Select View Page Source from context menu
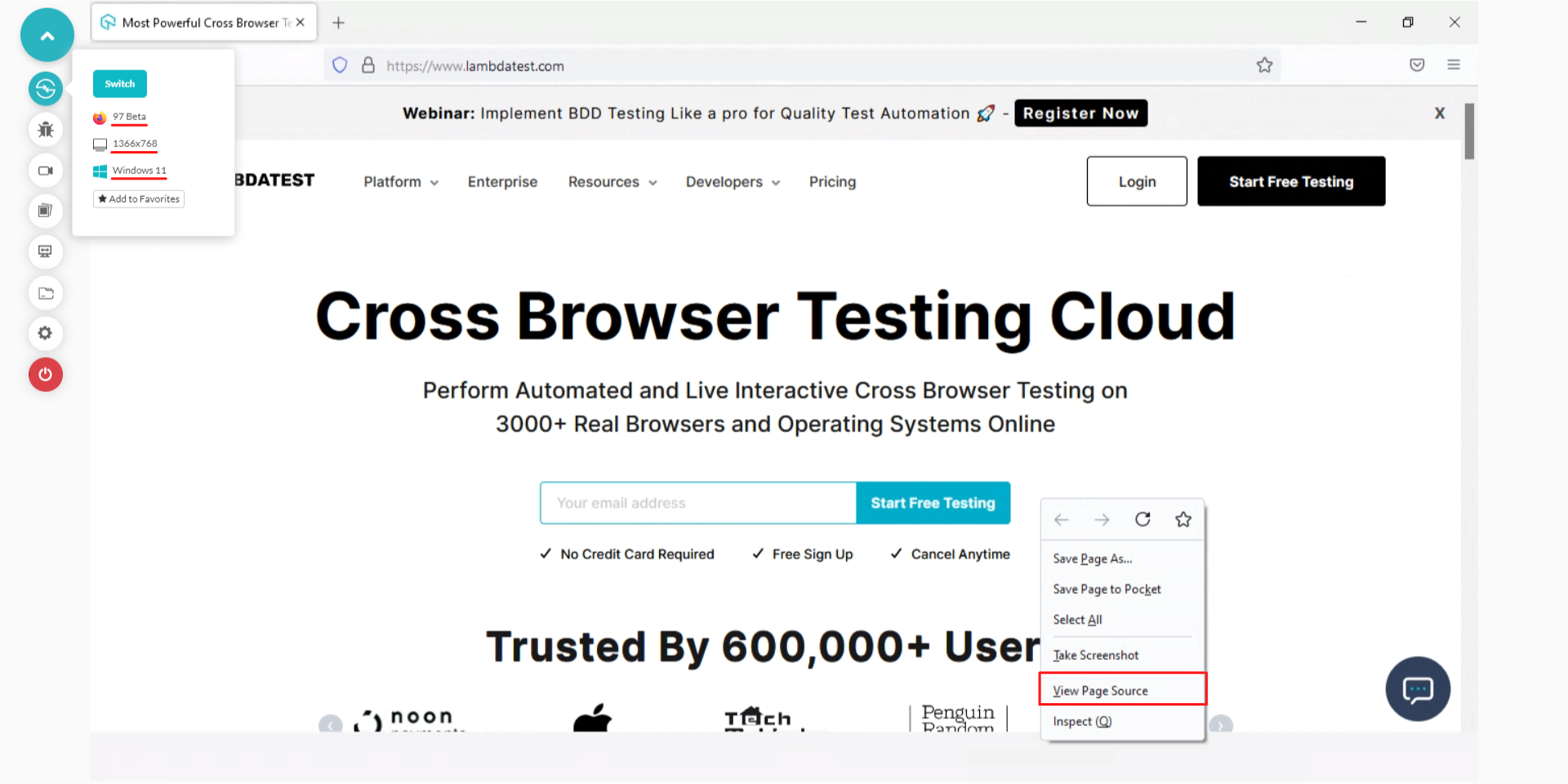 [x=1100, y=691]
